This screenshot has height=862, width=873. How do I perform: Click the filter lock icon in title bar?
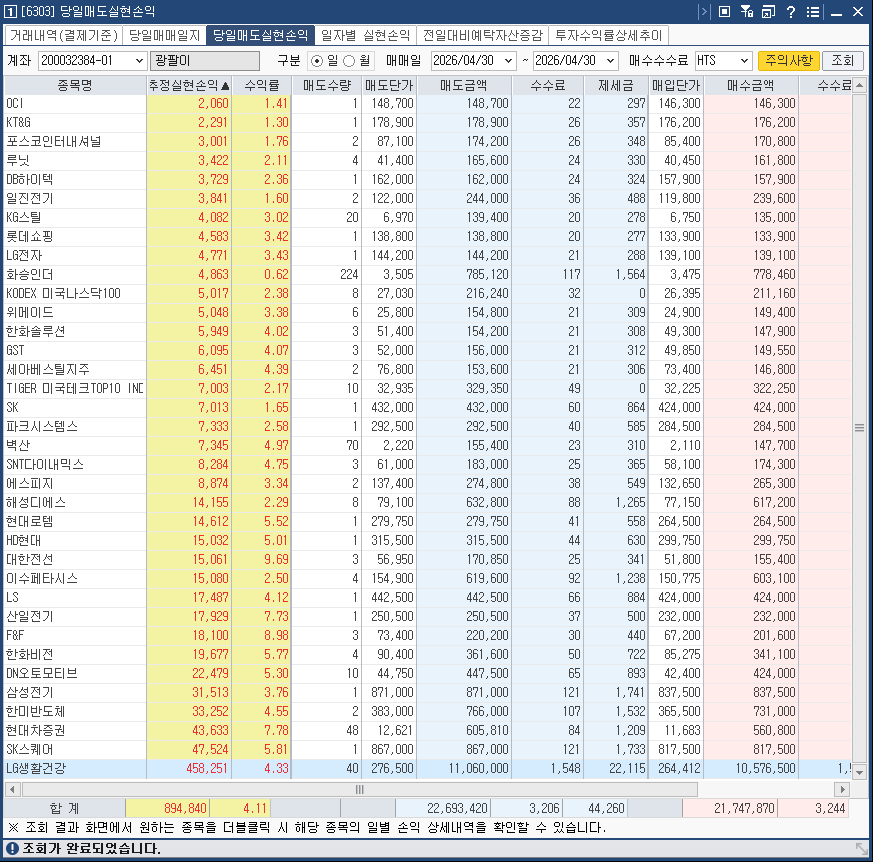pyautogui.click(x=747, y=11)
